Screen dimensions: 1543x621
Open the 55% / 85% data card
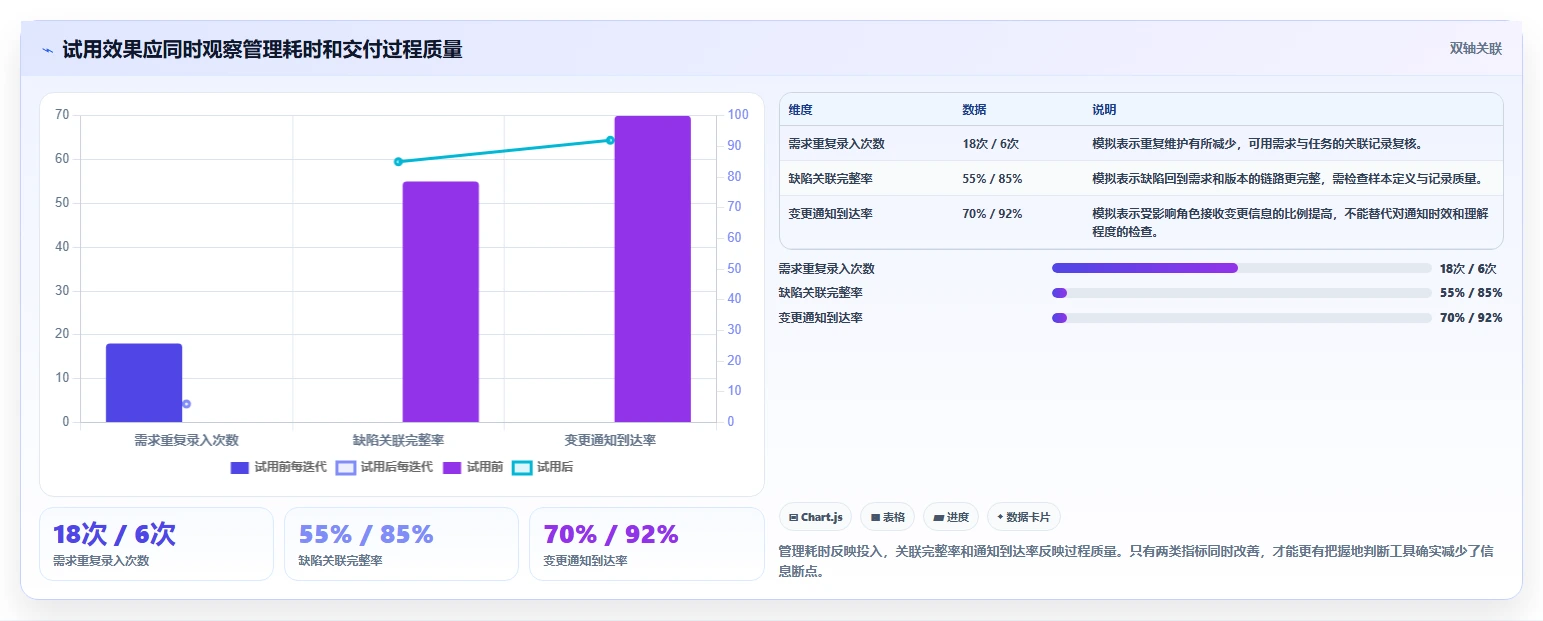401,544
